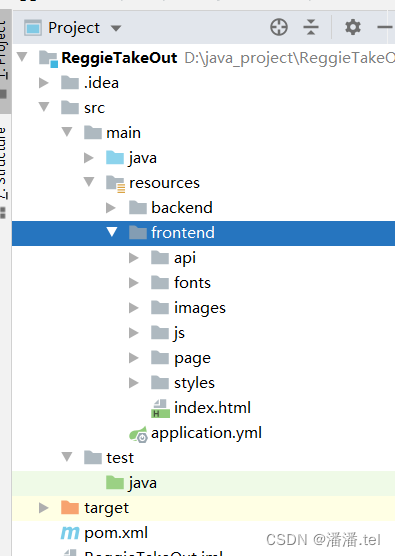
Task: Select the 'application.yml' file name
Action: [x=206, y=433]
